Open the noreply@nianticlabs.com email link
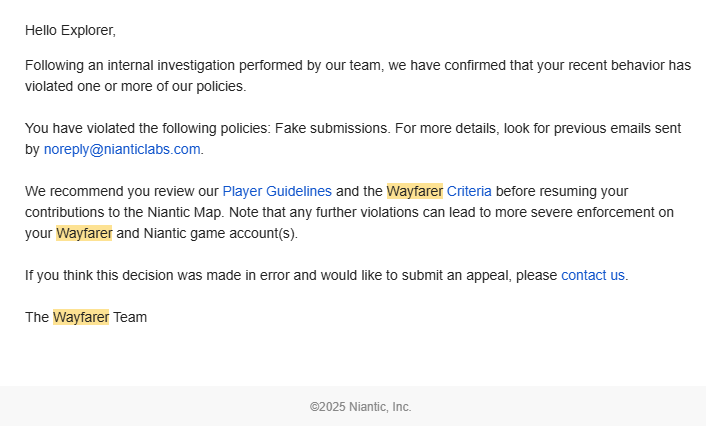 (122, 149)
